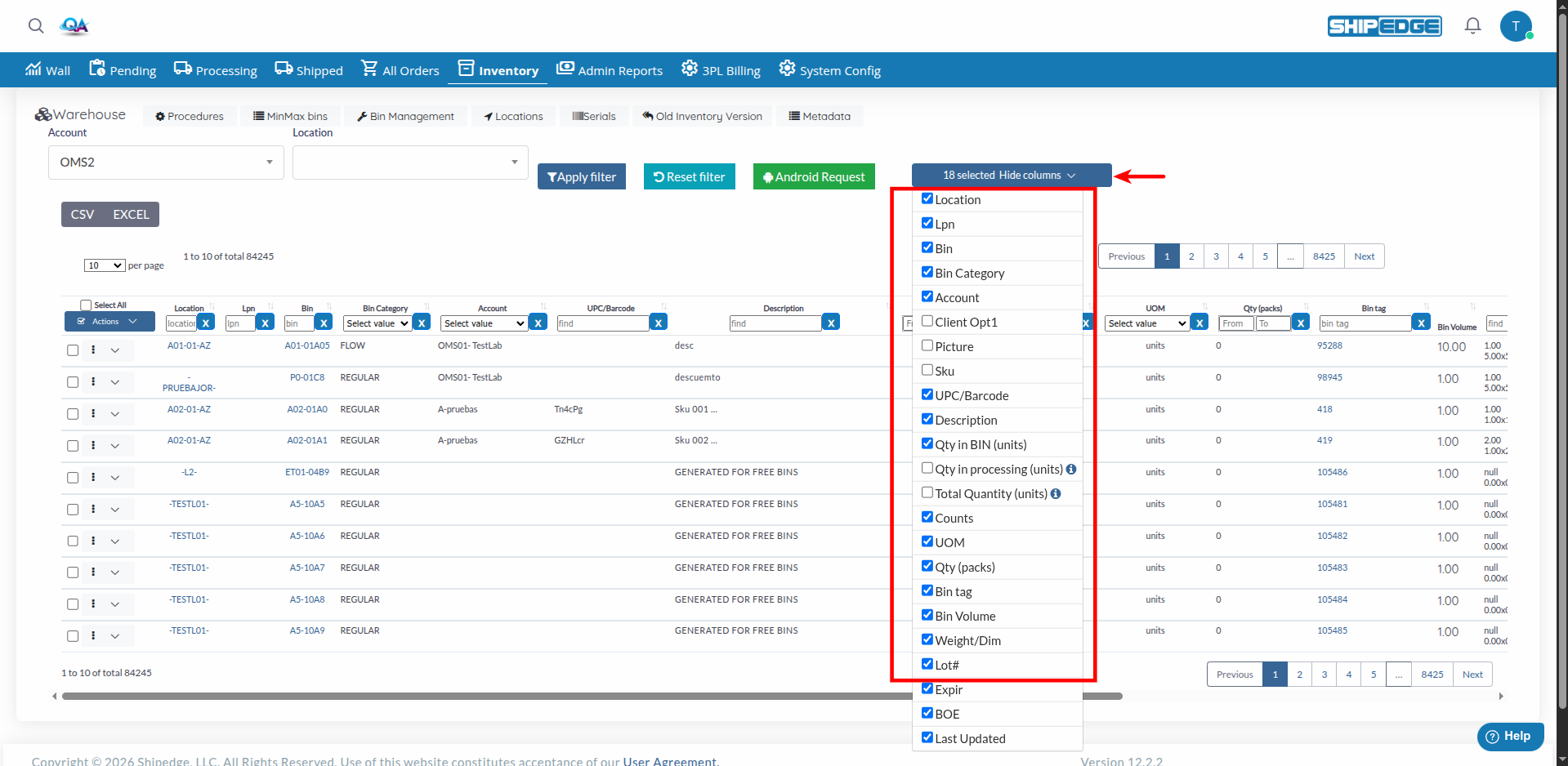Open the Help widget
Screen dimensions: 1568x766
point(1509,736)
